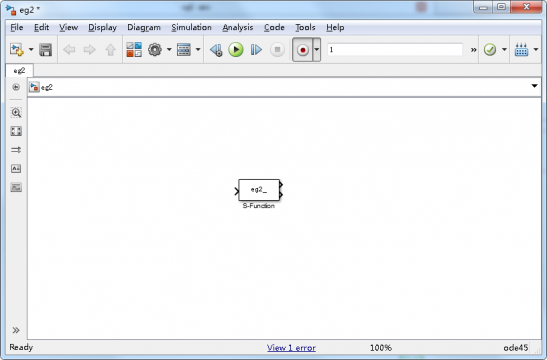This screenshot has height=360, width=547.
Task: Open Model Configuration Parameters gear icon
Action: click(x=155, y=50)
